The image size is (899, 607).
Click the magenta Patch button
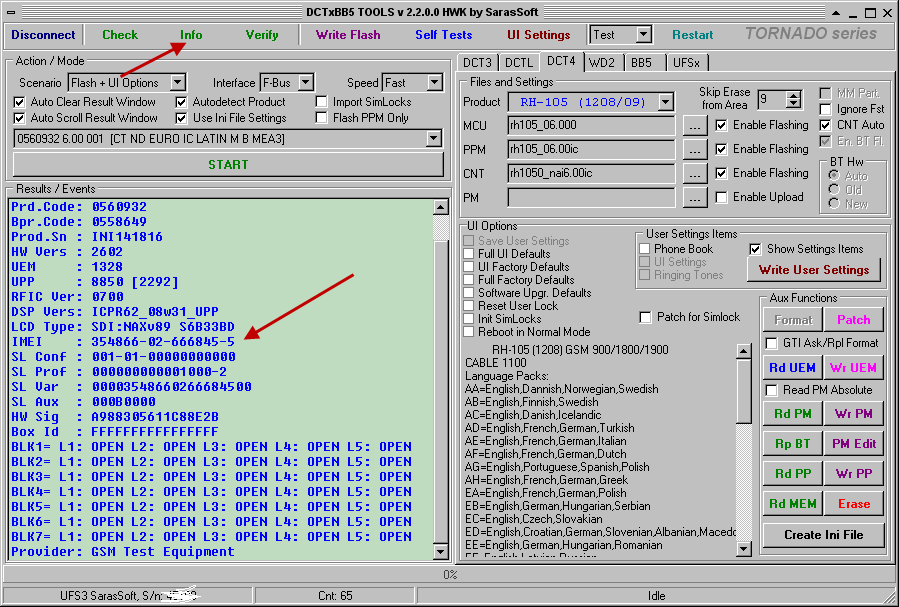click(853, 320)
